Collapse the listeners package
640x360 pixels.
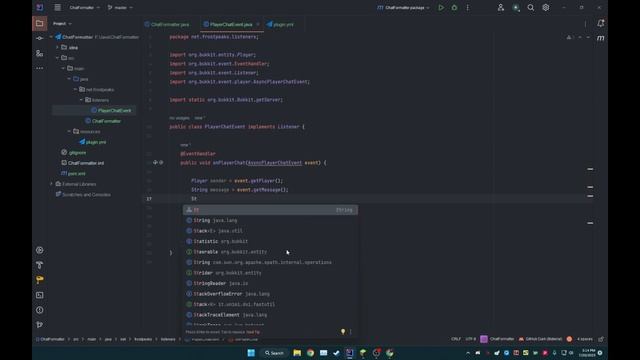(81, 100)
